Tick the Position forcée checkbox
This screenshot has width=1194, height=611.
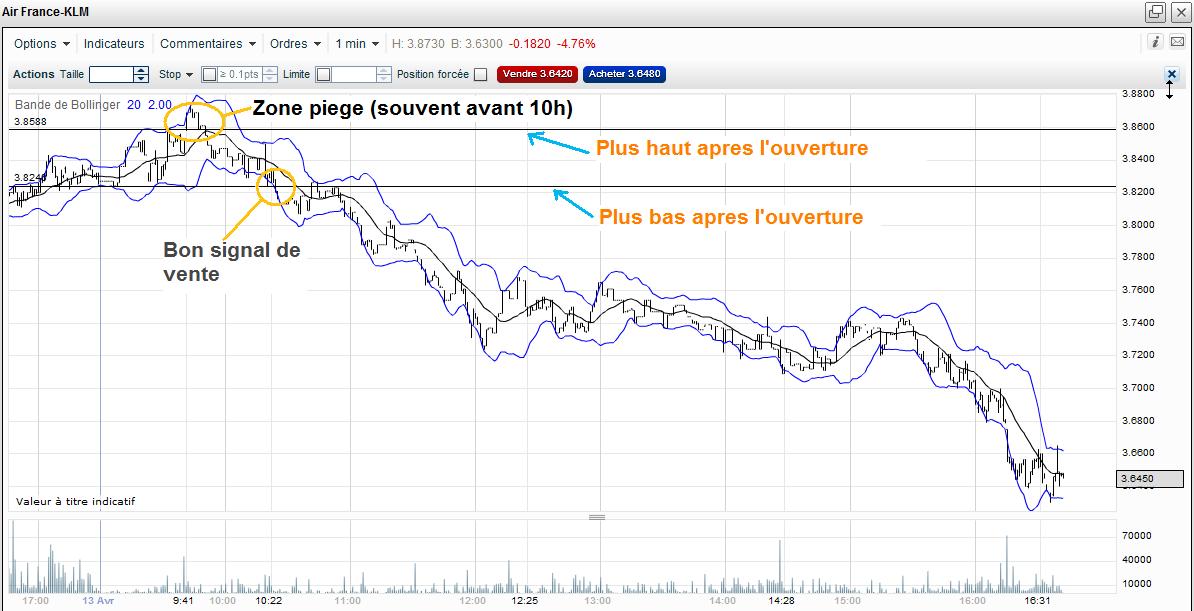coord(480,74)
